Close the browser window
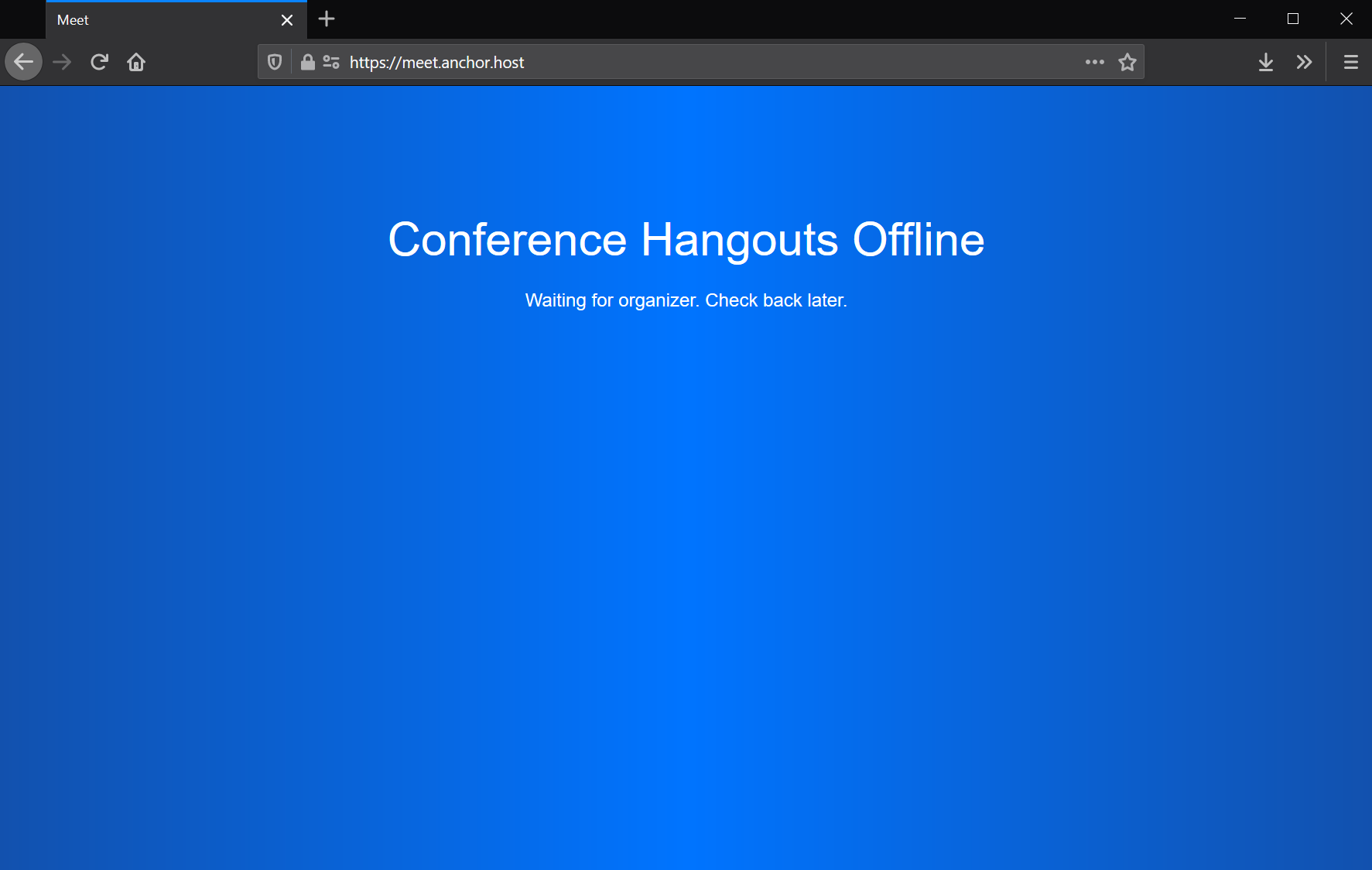This screenshot has width=1372, height=870. [x=1346, y=19]
